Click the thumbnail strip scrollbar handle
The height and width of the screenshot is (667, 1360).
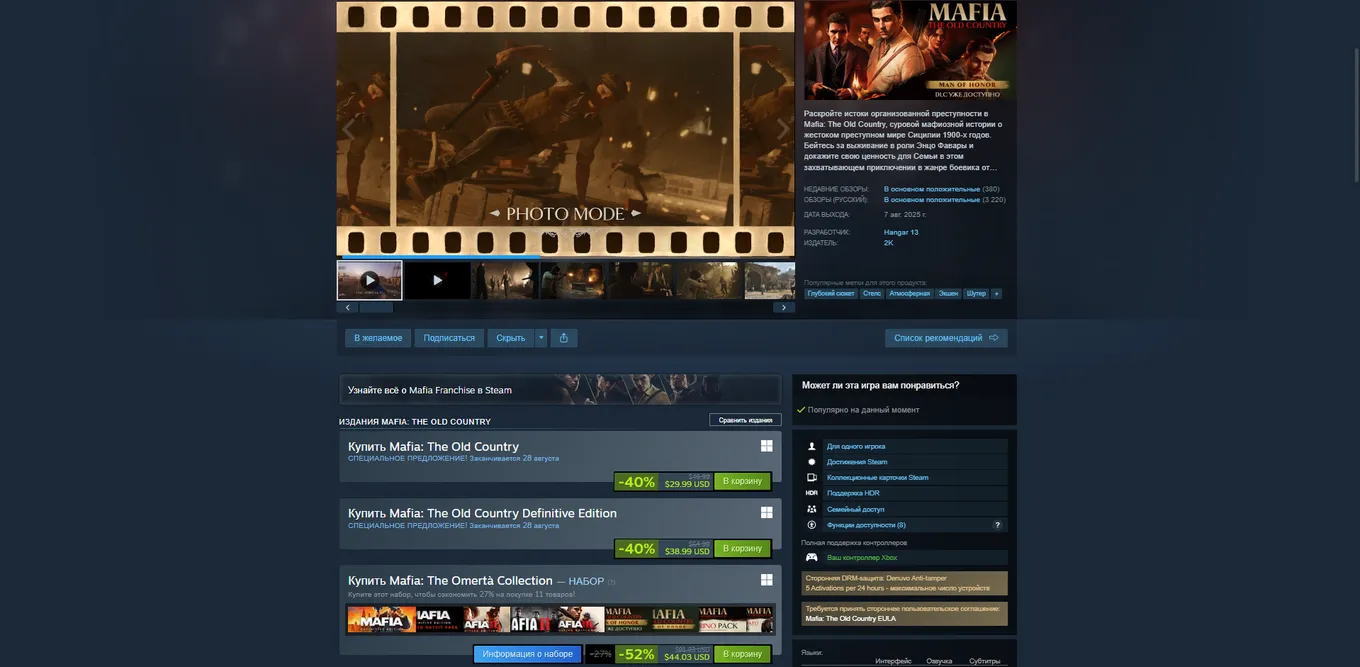(x=376, y=308)
